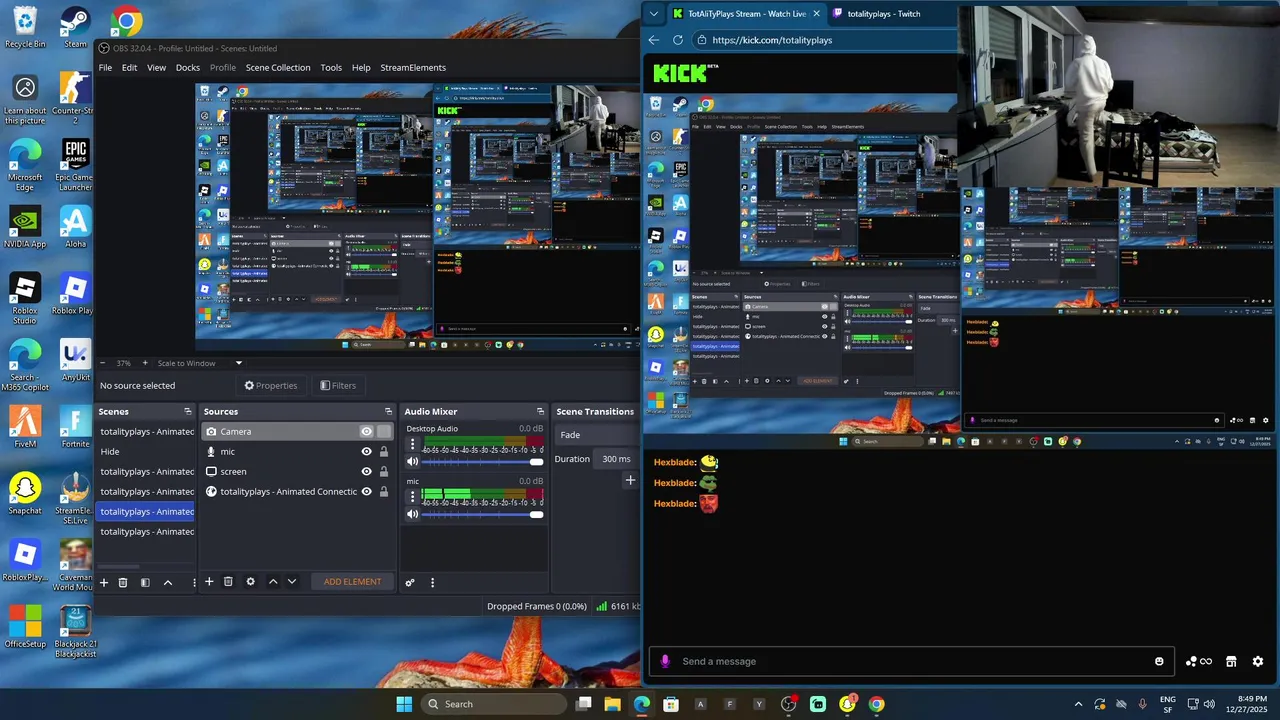Switch to totalityplays - Twitch tab
The image size is (1280, 720).
(x=884, y=14)
